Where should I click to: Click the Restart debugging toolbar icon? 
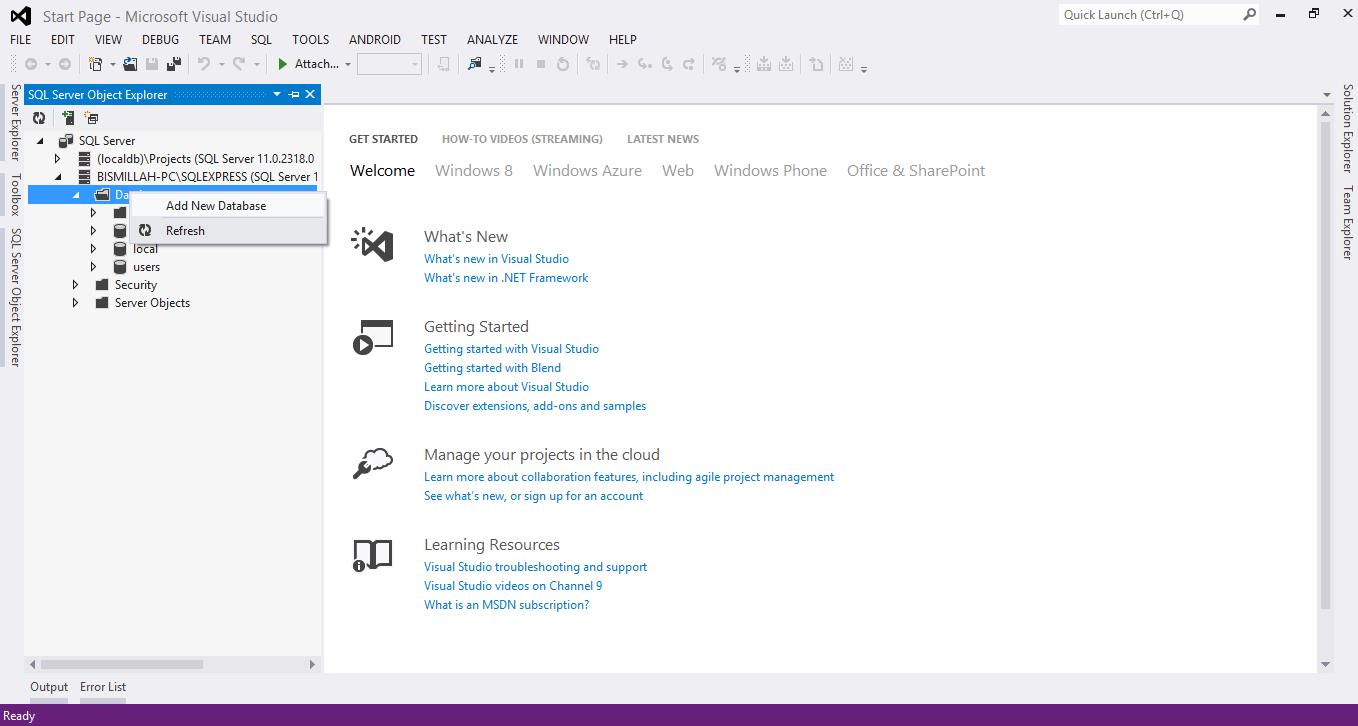(563, 64)
